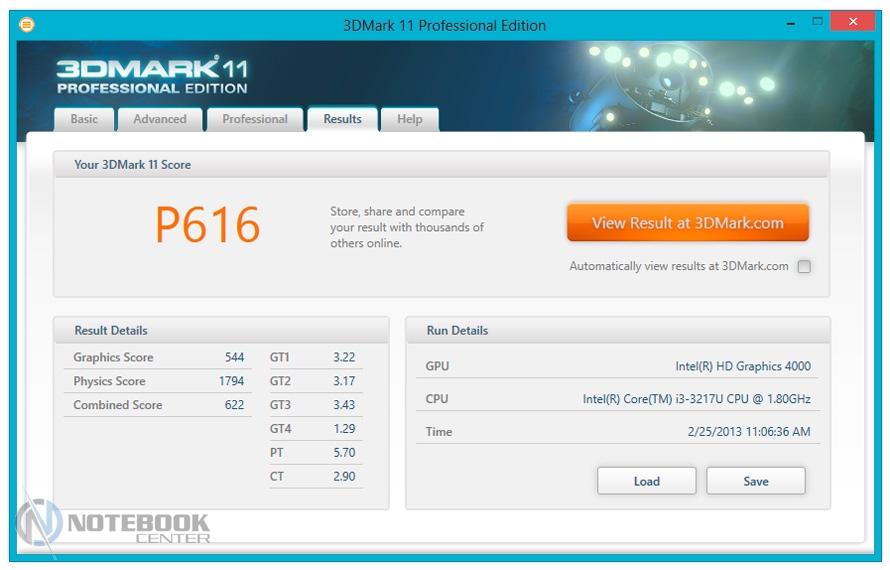The height and width of the screenshot is (570, 890).
Task: Select the GT3 result 3.43
Action: (x=344, y=405)
